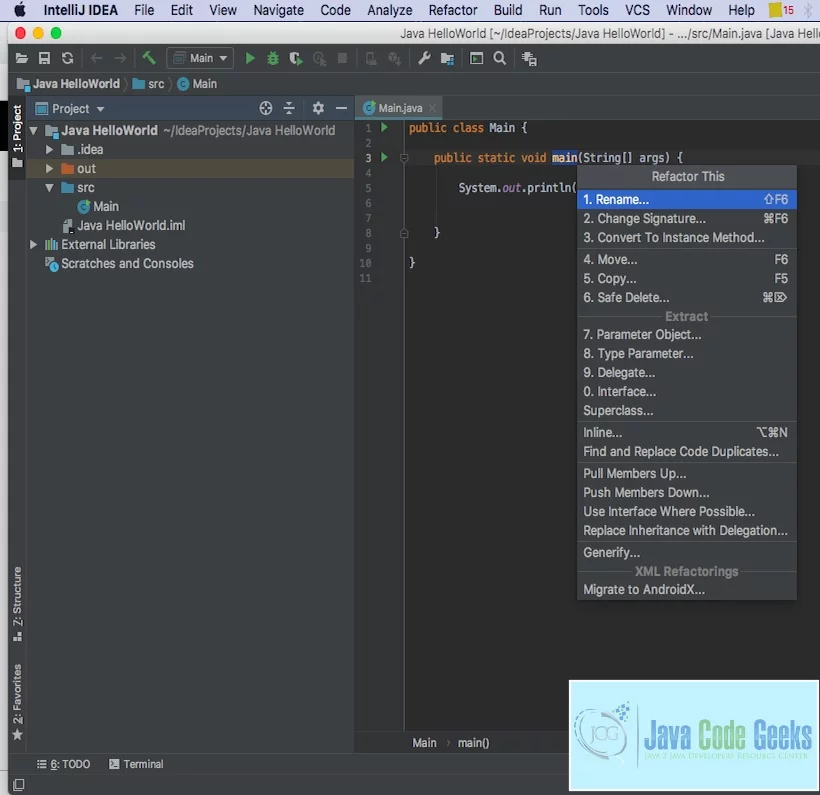Choose Change Signature... option
This screenshot has height=795, width=820.
686,218
